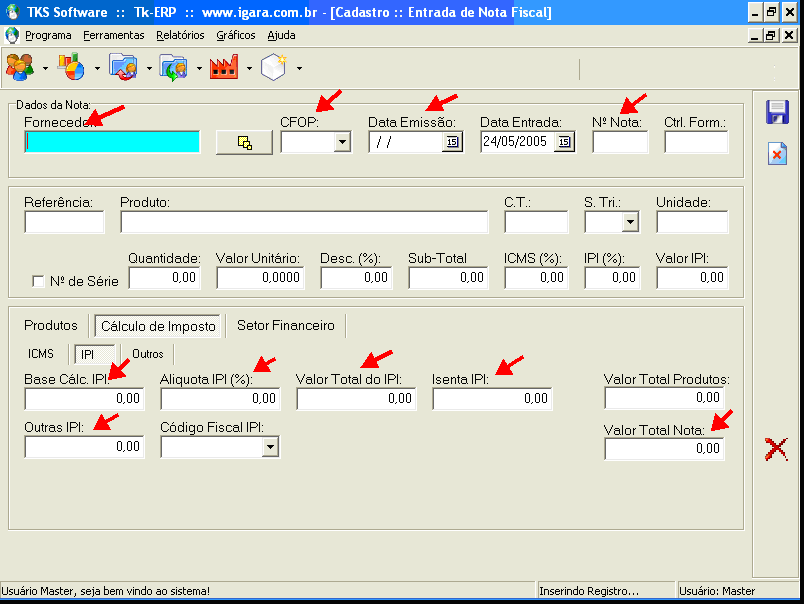
Task: Open the Ferramentas menu
Action: pos(114,35)
